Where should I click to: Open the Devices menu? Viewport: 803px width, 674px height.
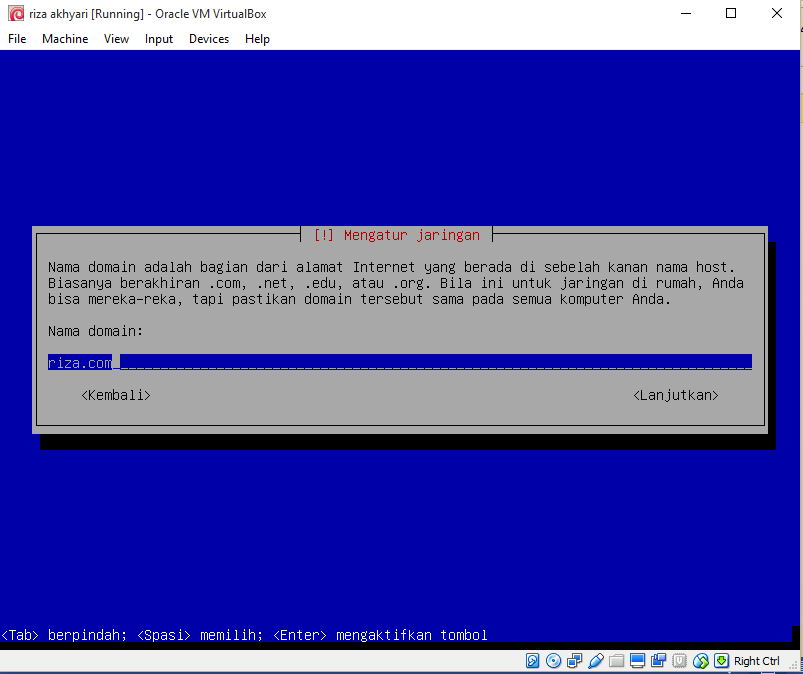tap(209, 39)
